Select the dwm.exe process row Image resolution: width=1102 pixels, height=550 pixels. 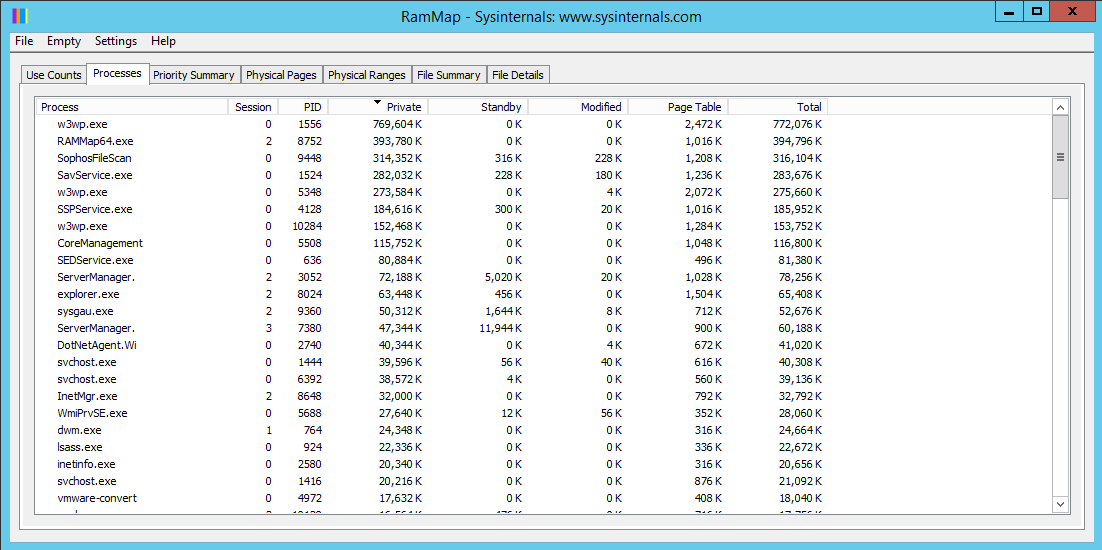pyautogui.click(x=432, y=430)
